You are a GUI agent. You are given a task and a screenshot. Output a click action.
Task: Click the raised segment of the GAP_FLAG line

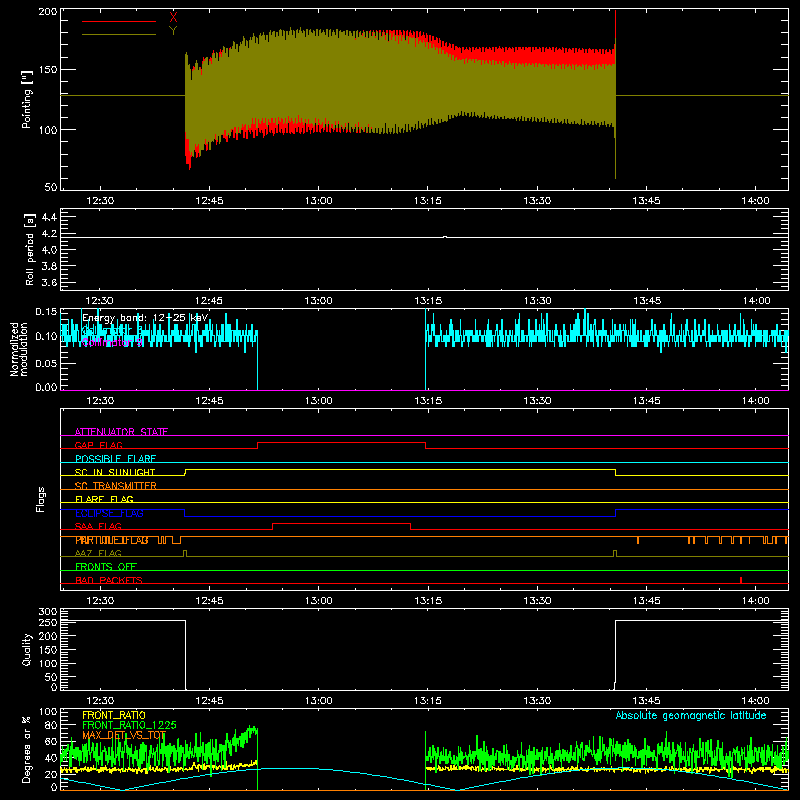pos(341,443)
